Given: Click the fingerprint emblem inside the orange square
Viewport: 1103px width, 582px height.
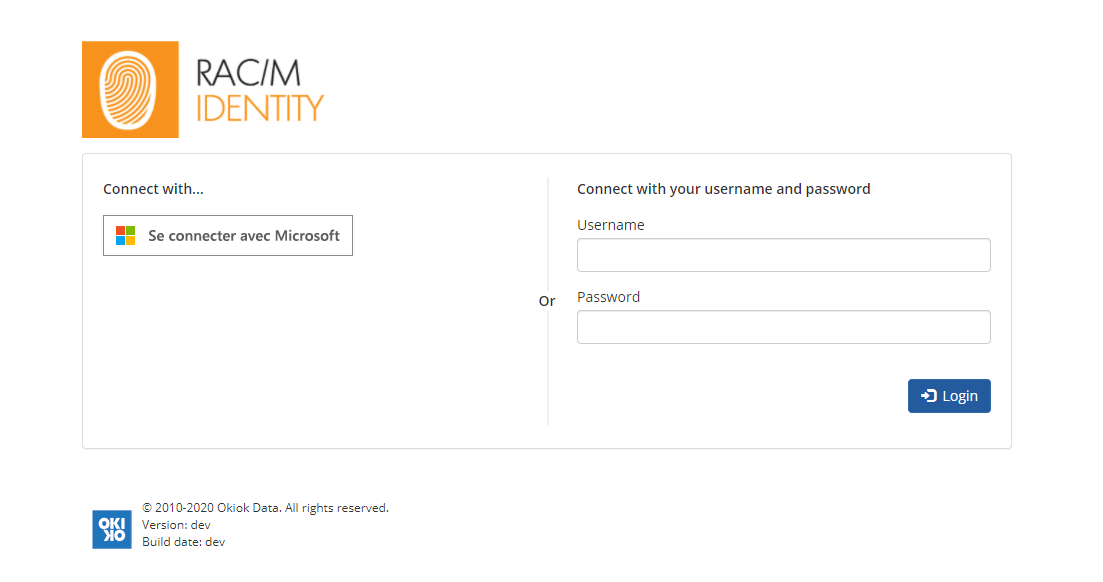Looking at the screenshot, I should click(x=130, y=89).
